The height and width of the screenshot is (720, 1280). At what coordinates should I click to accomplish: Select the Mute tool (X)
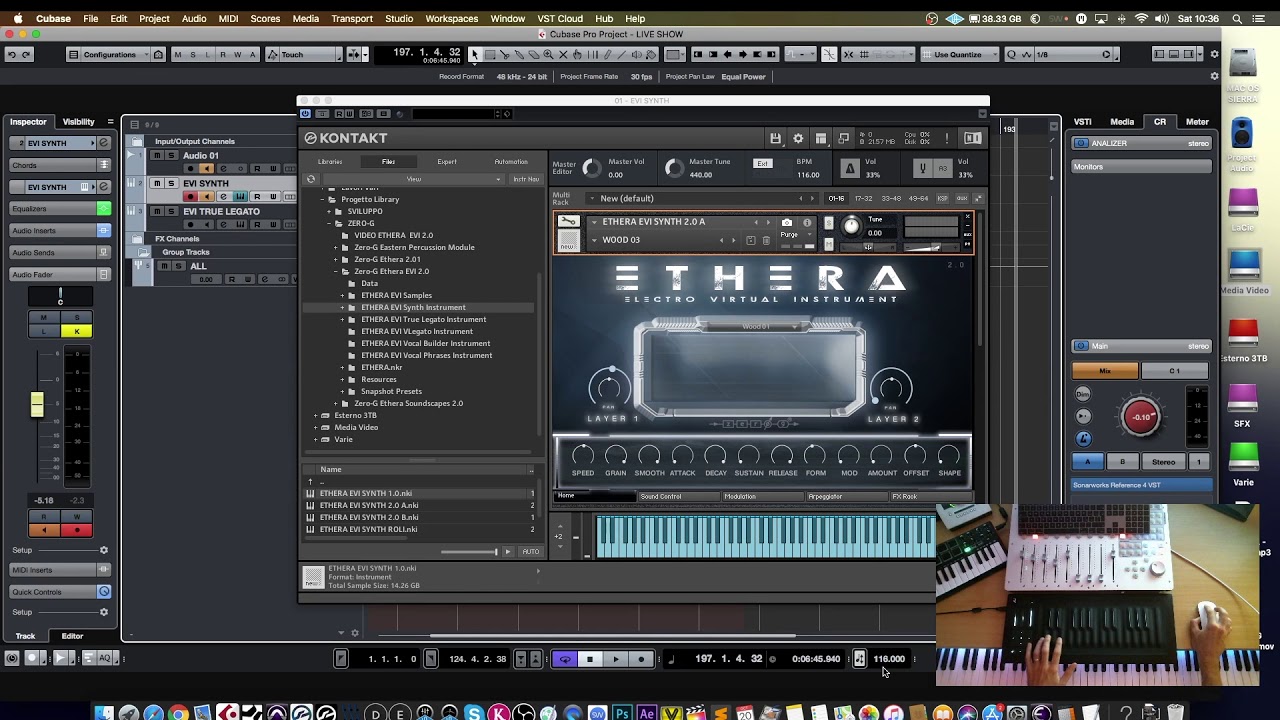click(562, 55)
